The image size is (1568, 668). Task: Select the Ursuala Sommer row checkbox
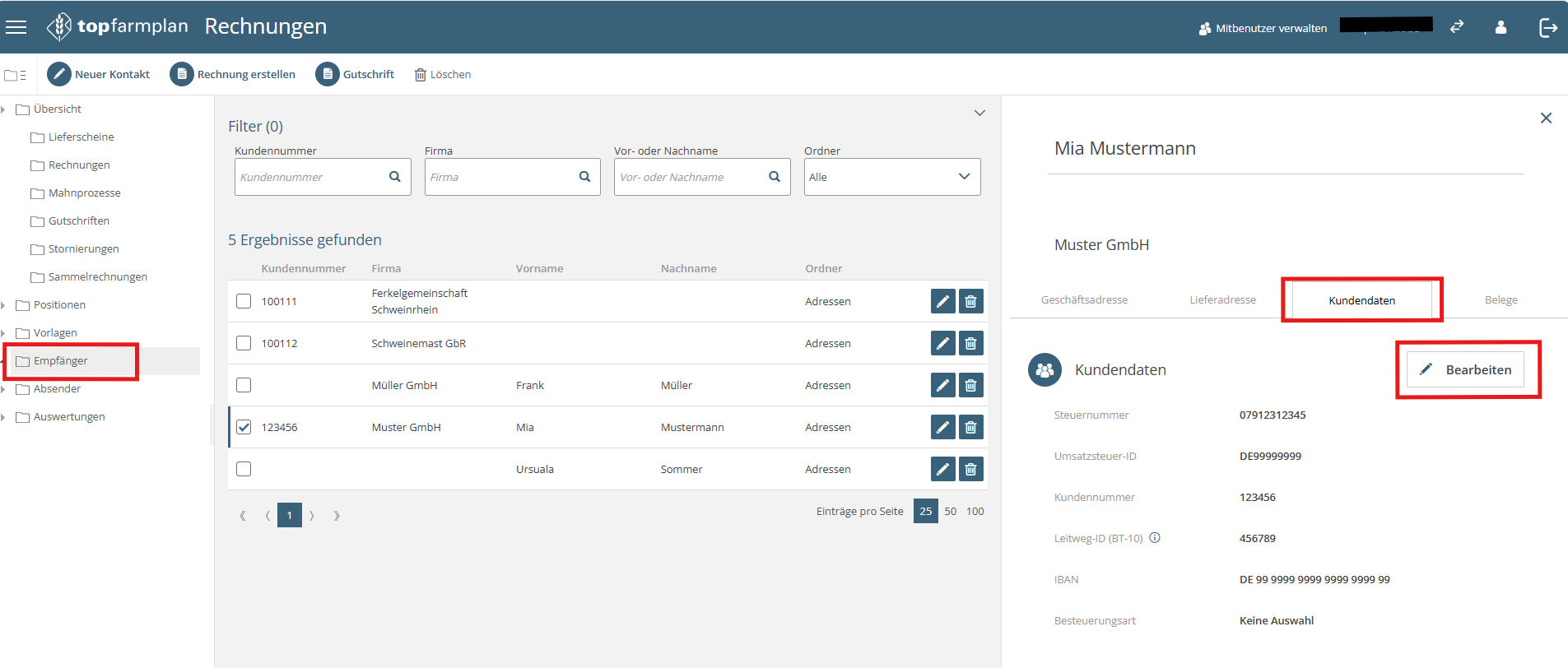pos(244,469)
